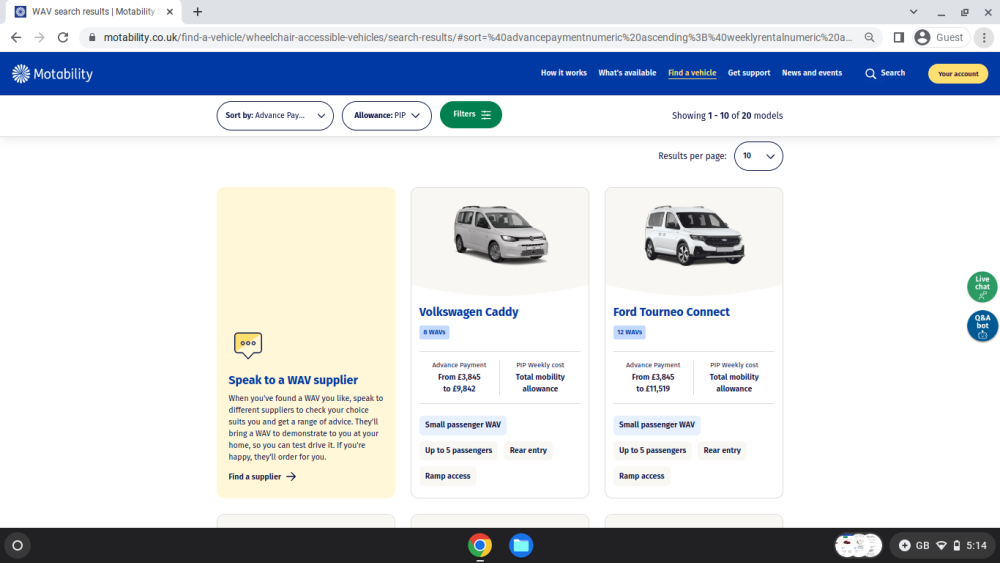Click the browser forward arrow
This screenshot has height=563, width=1000.
point(40,38)
